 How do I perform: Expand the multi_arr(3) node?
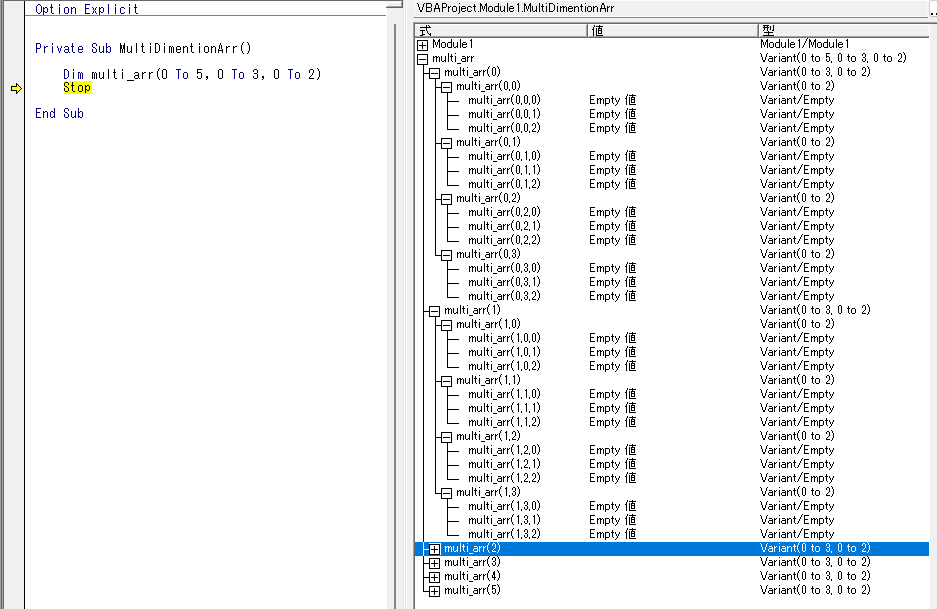click(434, 563)
